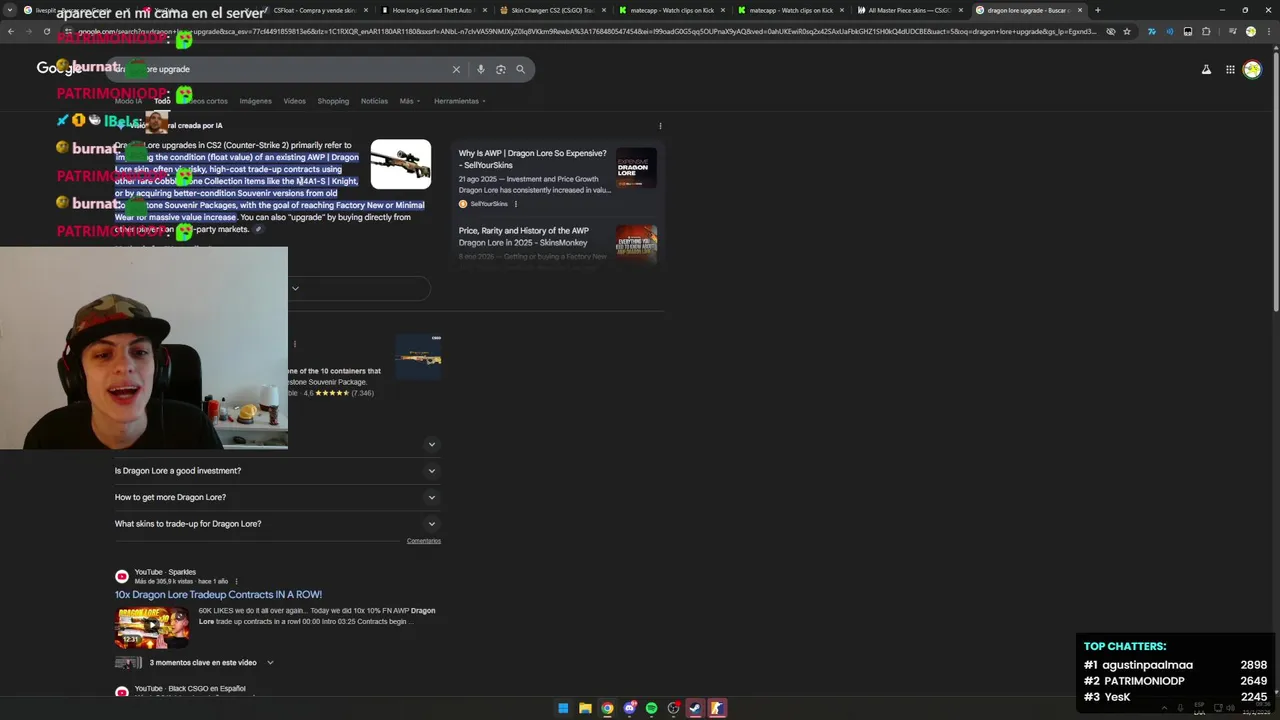Screen dimensions: 1280x720
Task: Open the 'Herramientas' tools dropdown
Action: (459, 101)
